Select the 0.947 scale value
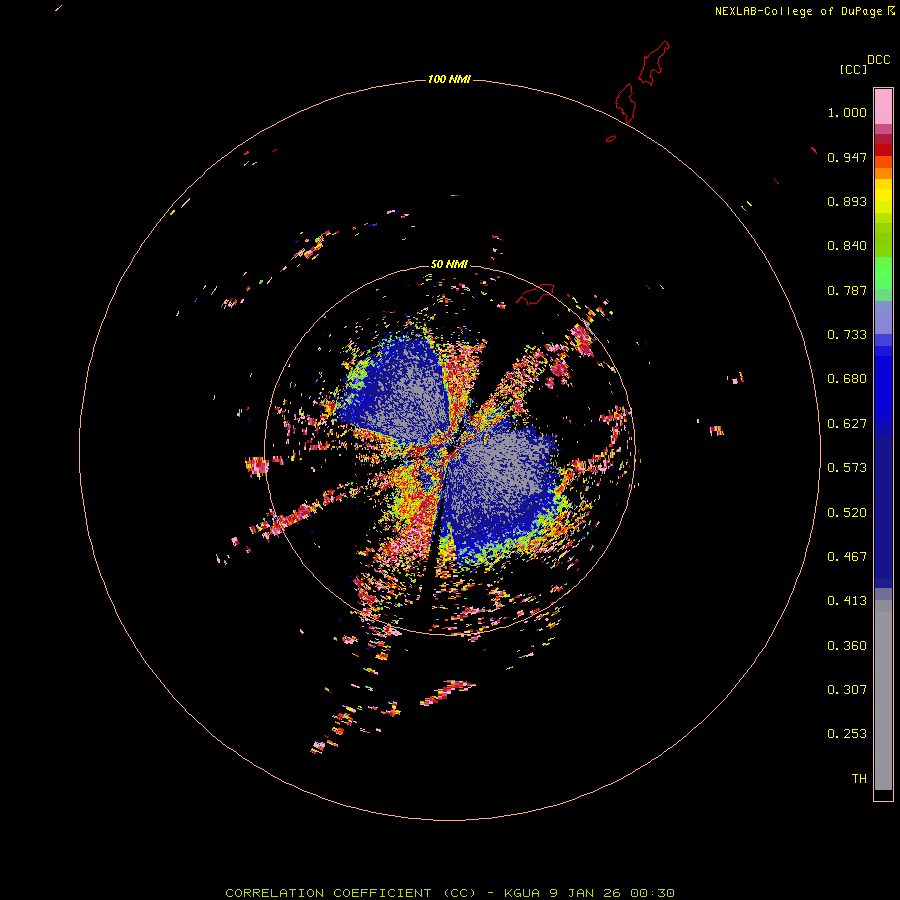 [847, 157]
